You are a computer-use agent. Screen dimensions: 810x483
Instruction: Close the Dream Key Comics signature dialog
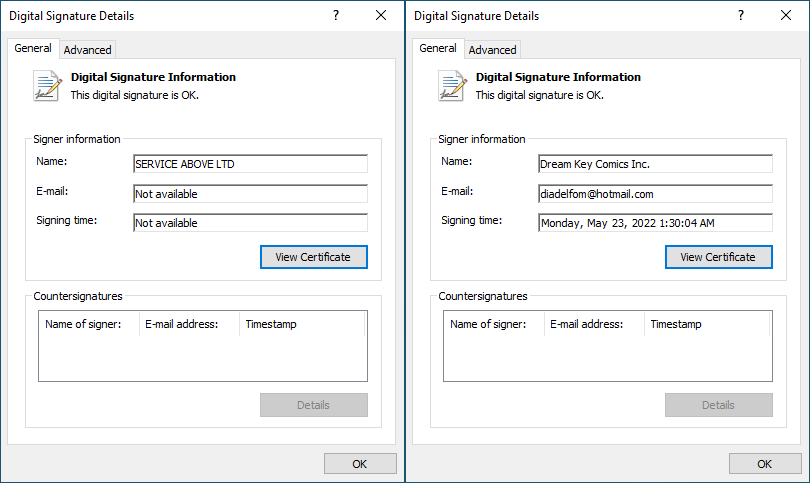786,16
